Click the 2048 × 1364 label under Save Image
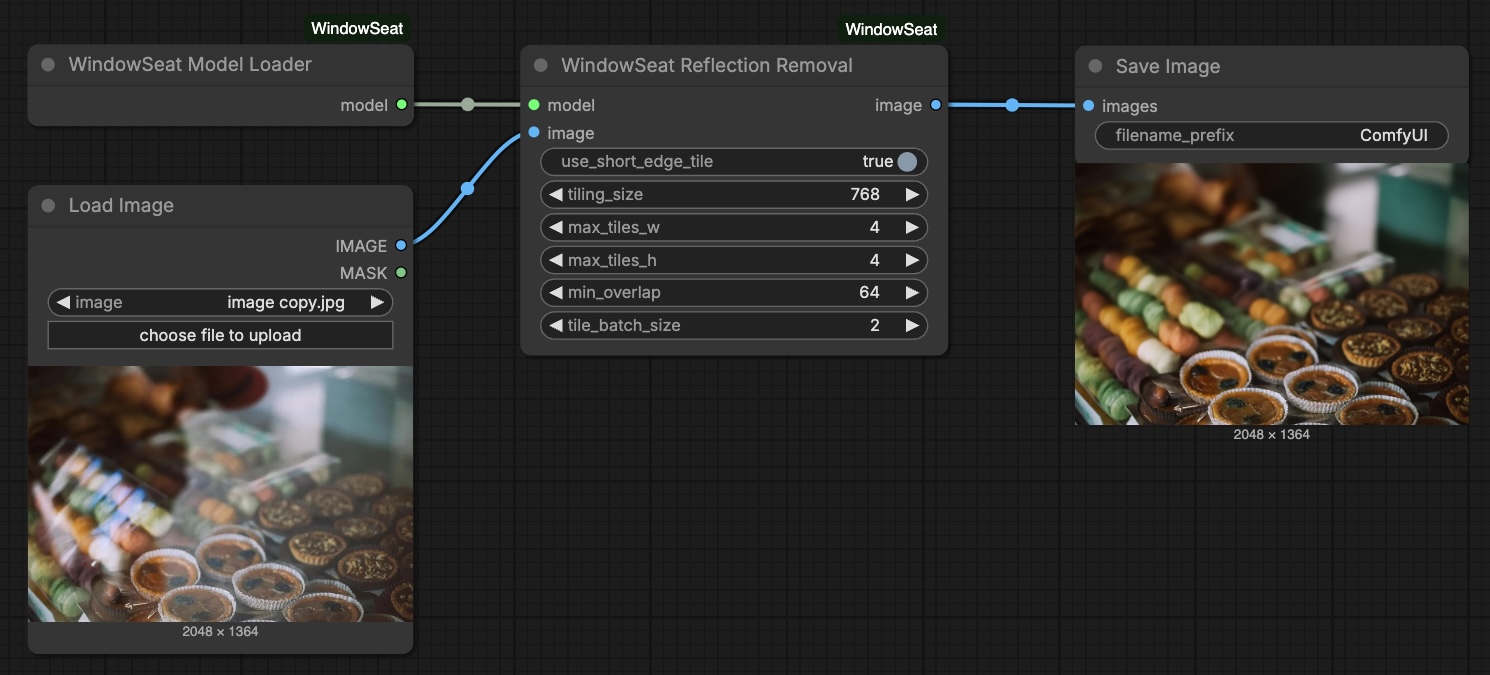Viewport: 1490px width, 675px height. (1272, 435)
